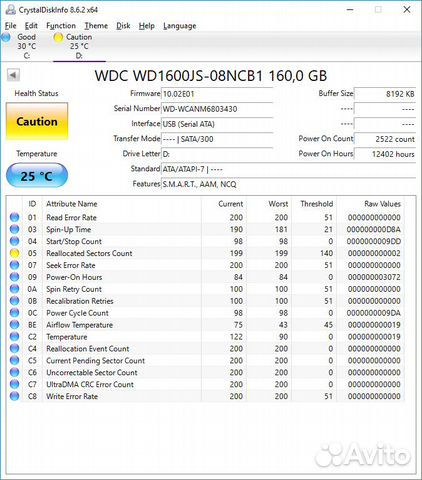
Task: Click the blue status orb for Power-On Hours
Action: click(x=14, y=277)
